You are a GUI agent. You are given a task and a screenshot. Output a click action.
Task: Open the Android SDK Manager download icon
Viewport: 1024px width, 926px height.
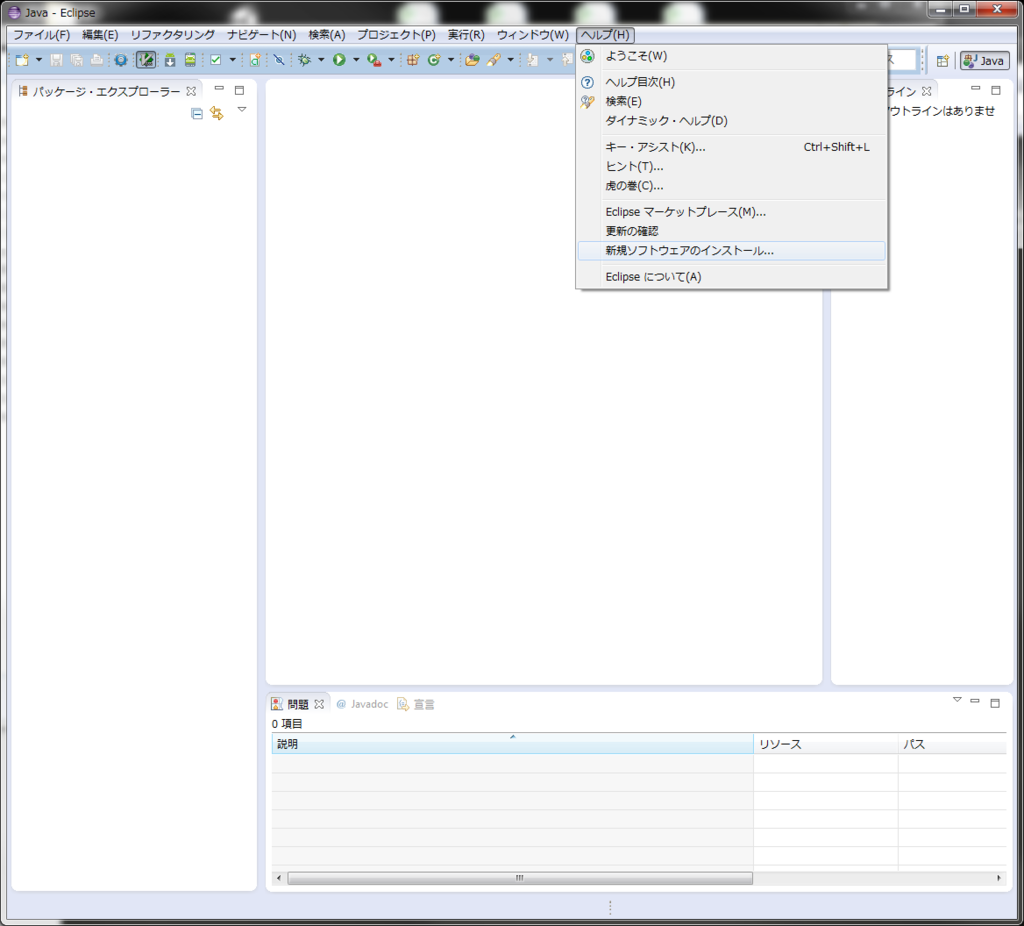click(170, 60)
